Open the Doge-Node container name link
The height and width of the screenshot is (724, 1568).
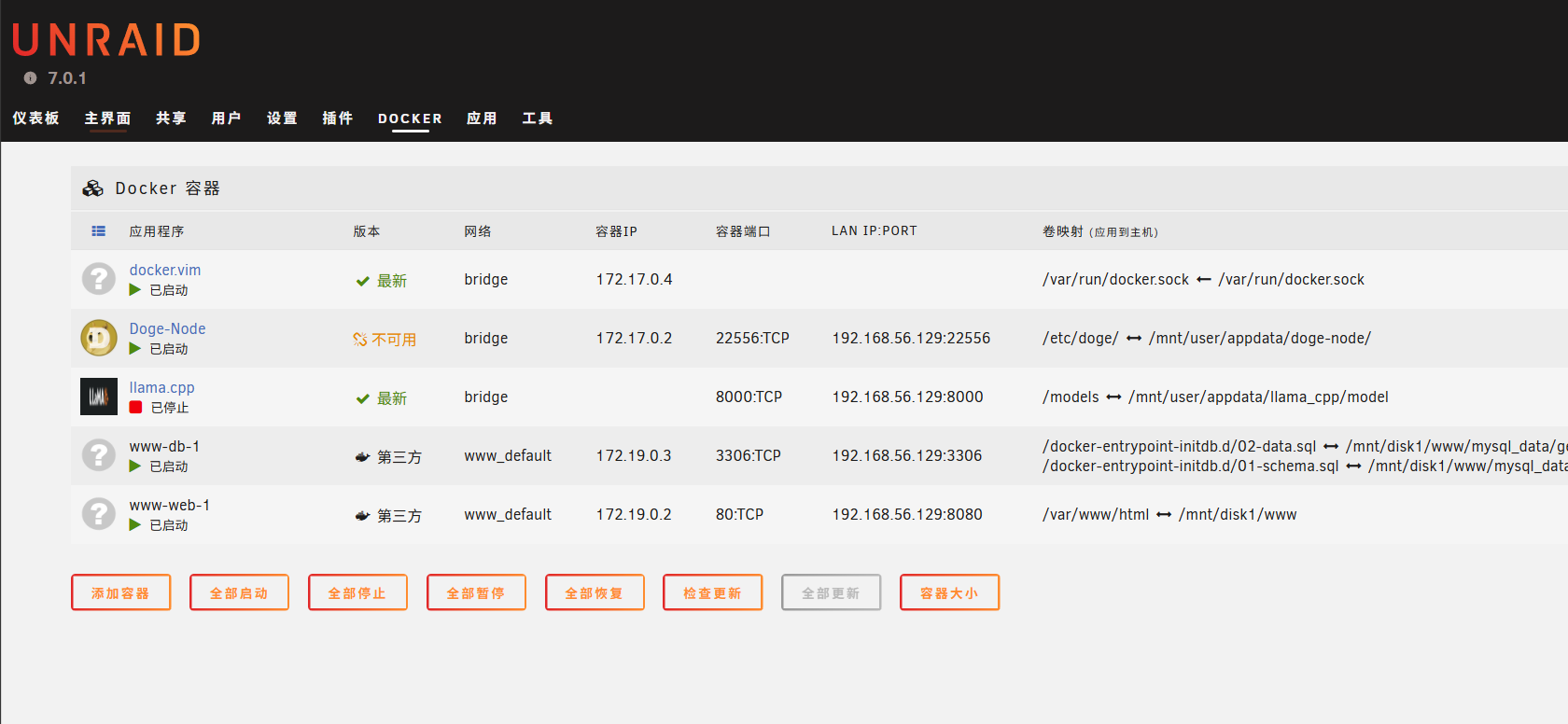pos(167,328)
